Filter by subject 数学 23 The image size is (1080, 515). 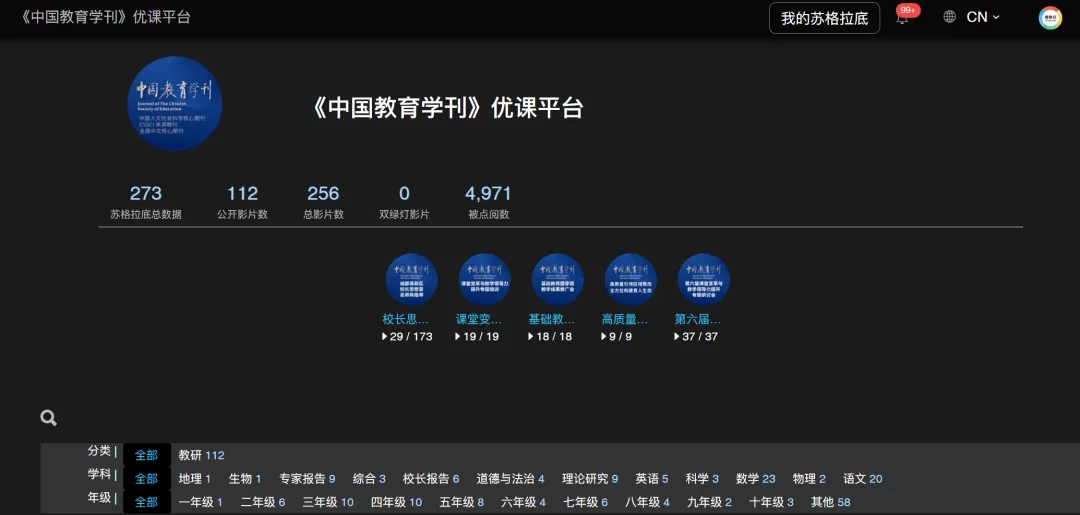click(x=755, y=479)
